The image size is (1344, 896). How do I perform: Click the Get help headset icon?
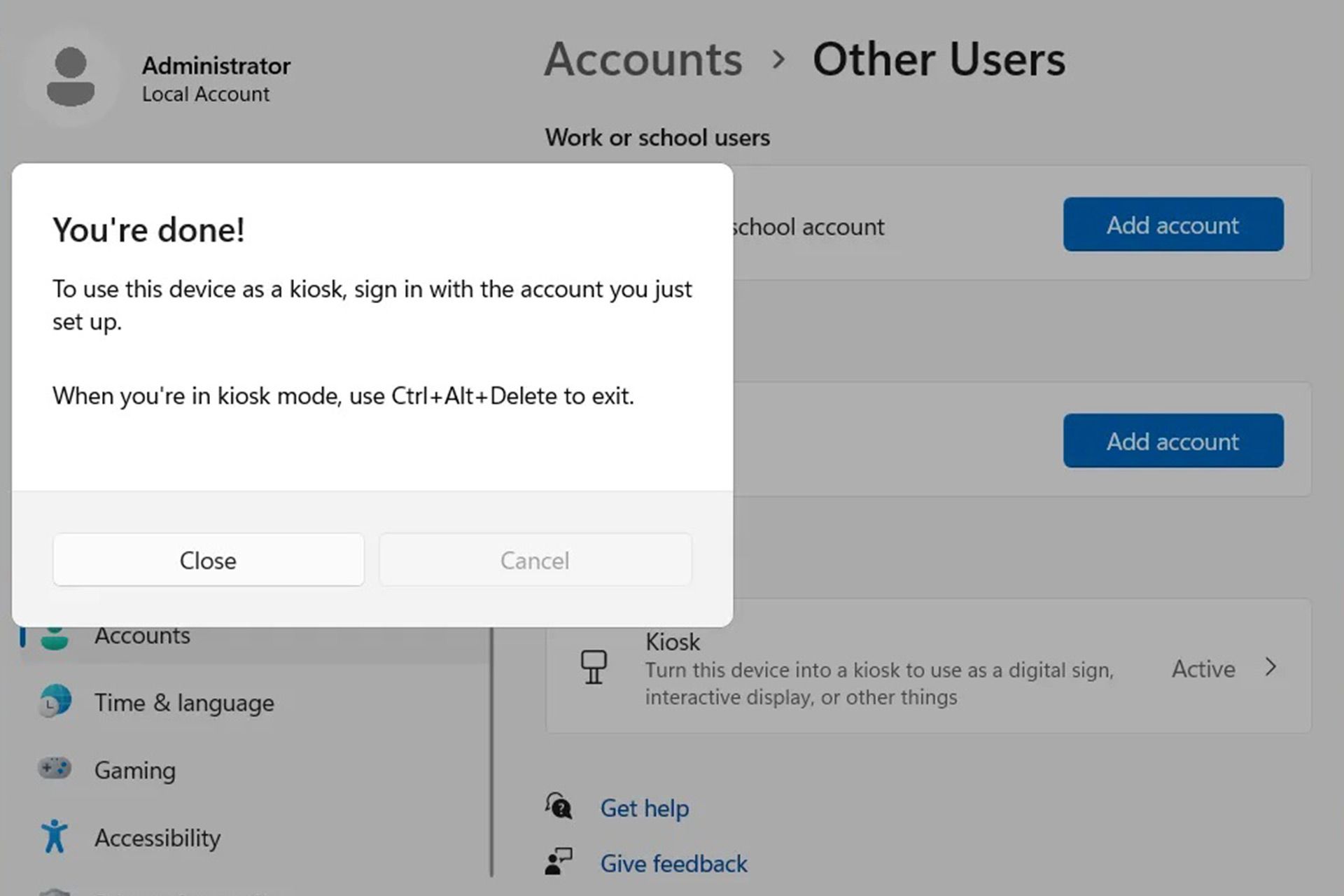559,806
